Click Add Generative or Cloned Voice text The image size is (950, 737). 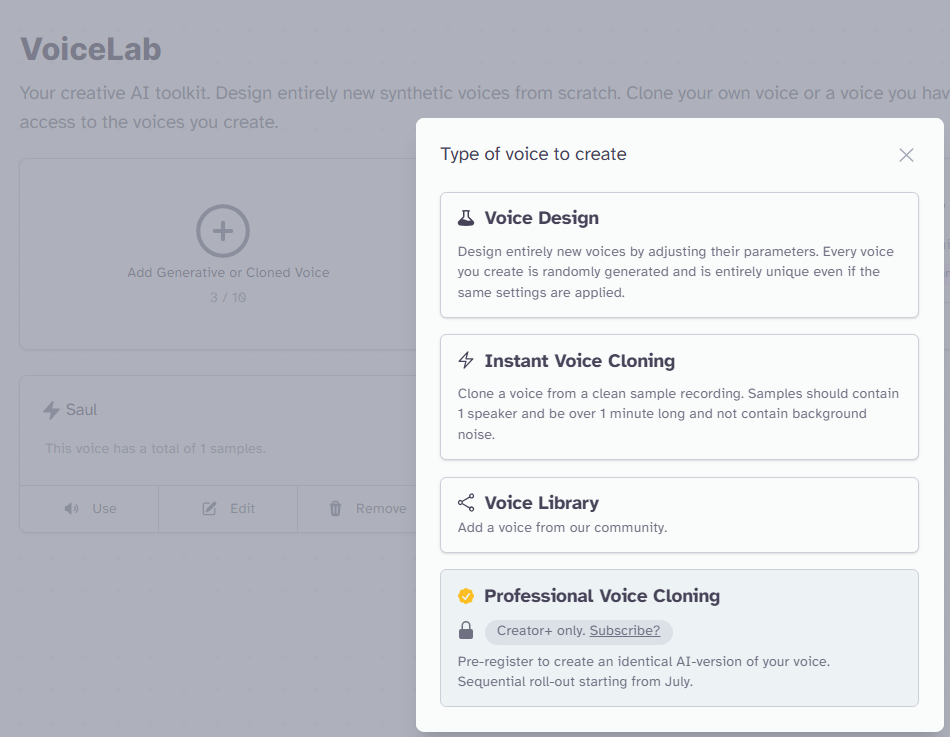pyautogui.click(x=228, y=273)
